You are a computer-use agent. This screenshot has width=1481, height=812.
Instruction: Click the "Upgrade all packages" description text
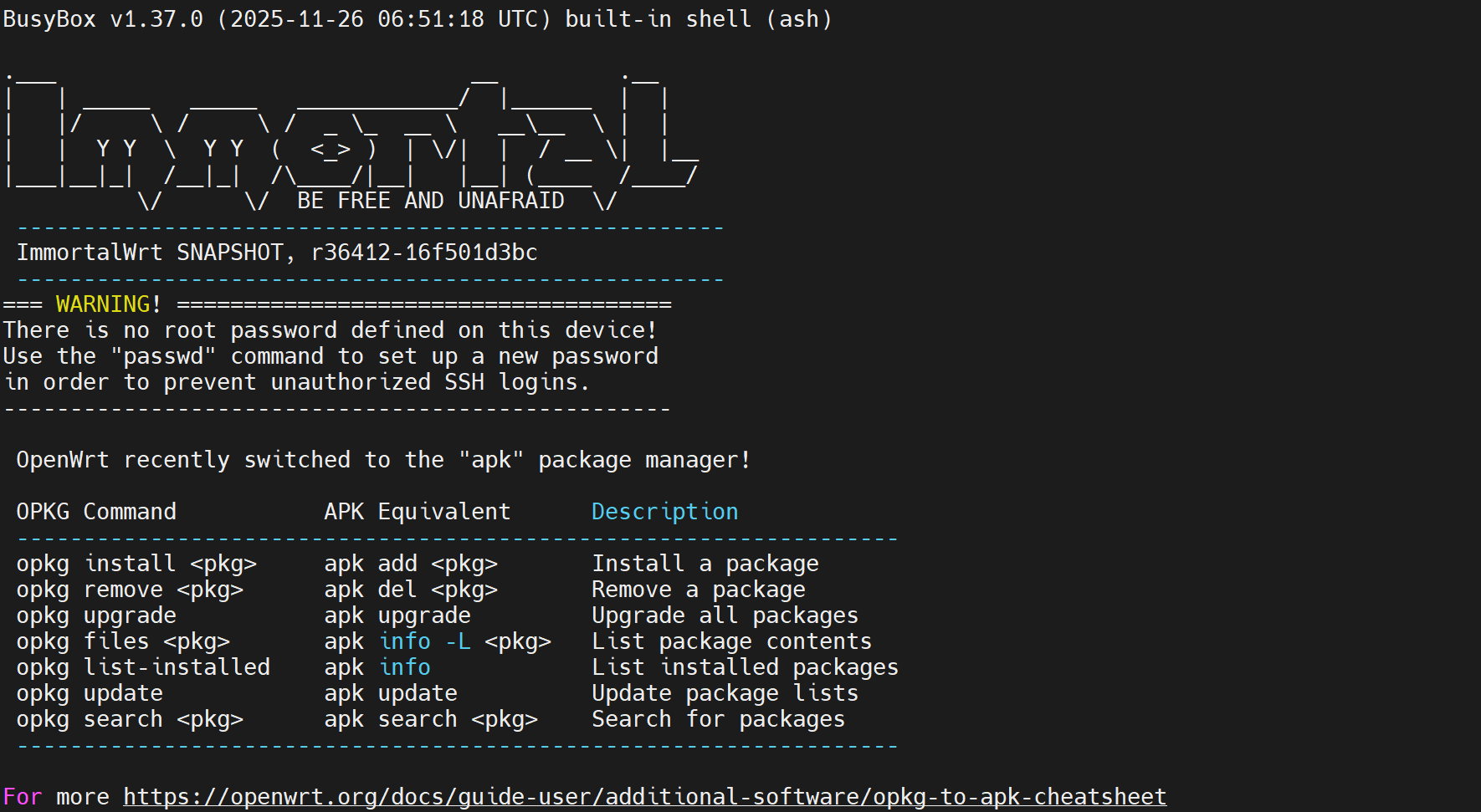tap(725, 615)
